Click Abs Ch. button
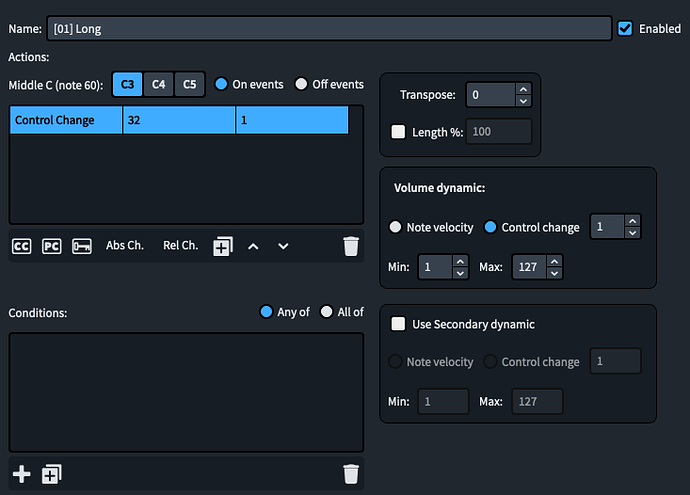The width and height of the screenshot is (690, 495). (125, 245)
